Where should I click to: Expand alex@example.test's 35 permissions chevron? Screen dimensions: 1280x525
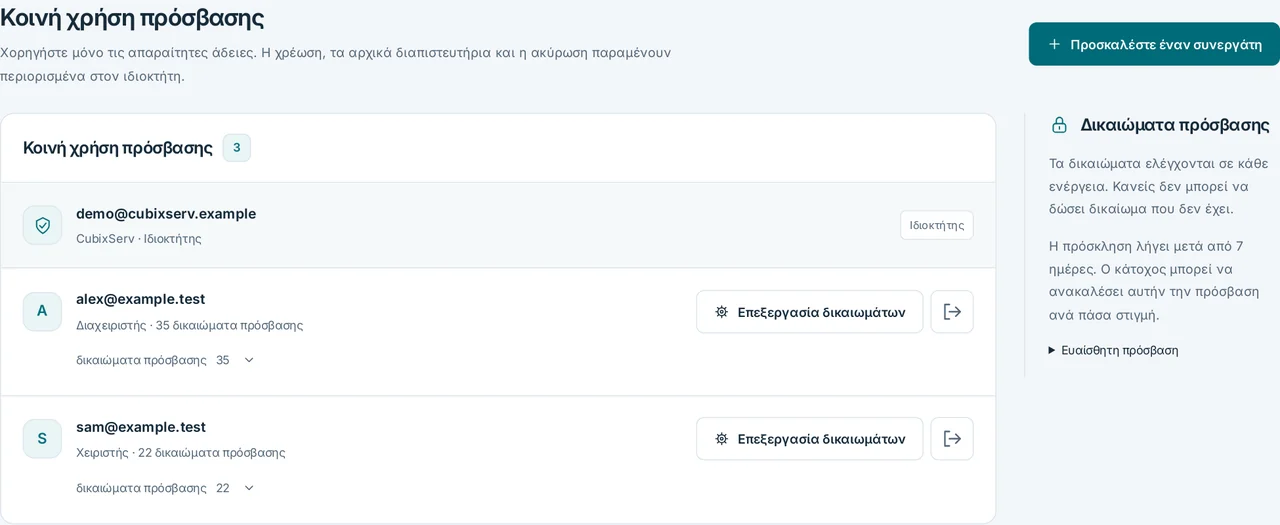(249, 360)
